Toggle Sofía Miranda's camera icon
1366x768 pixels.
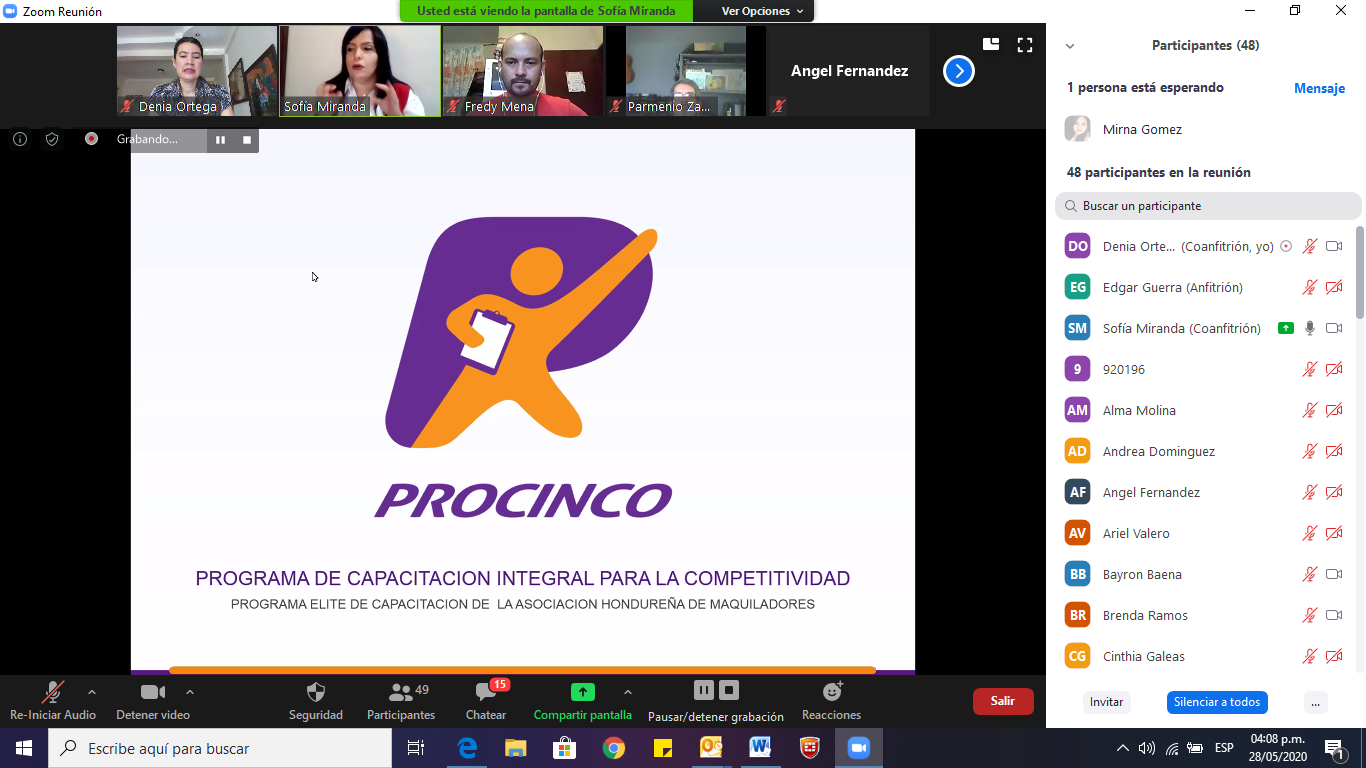1334,328
